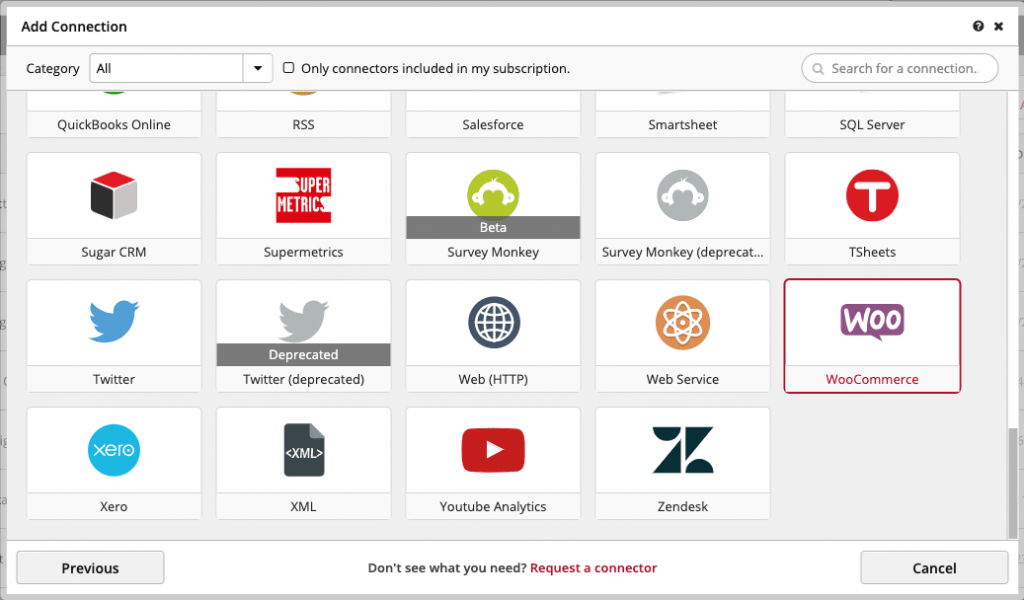Open the help question mark icon
This screenshot has width=1024, height=600.
[978, 26]
